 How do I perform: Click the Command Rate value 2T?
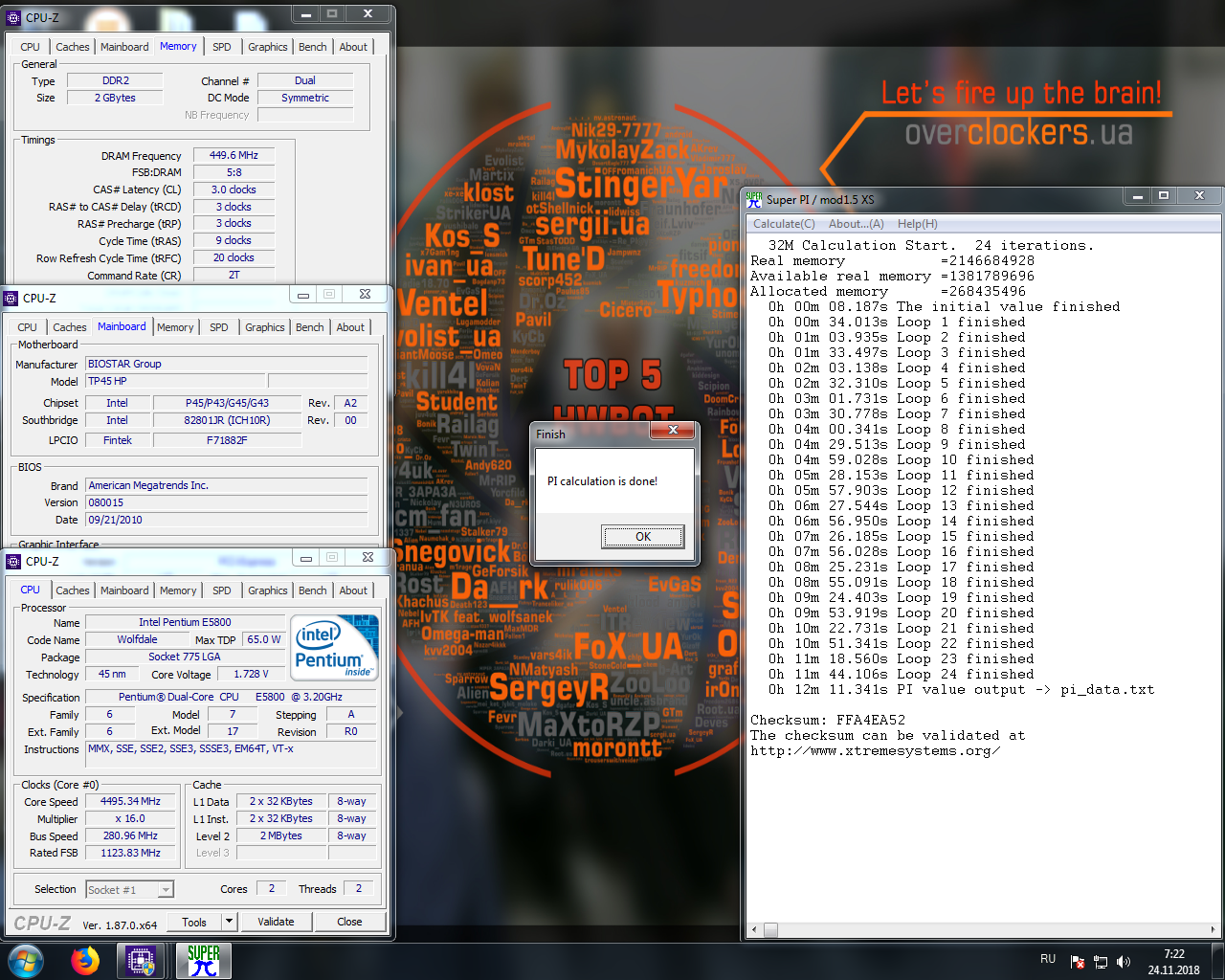click(x=234, y=275)
